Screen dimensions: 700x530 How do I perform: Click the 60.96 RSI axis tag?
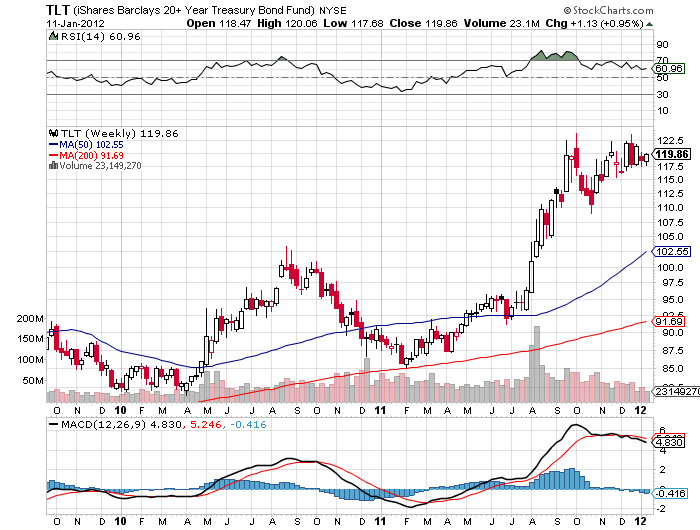point(668,68)
